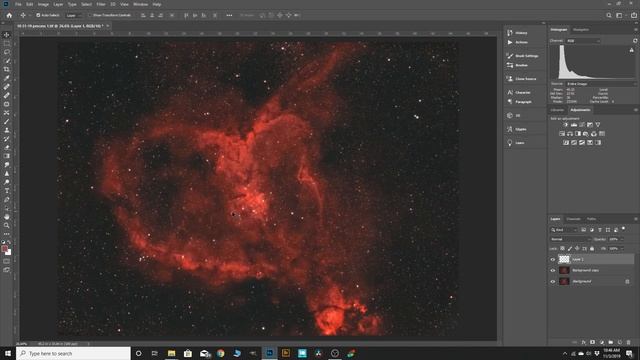The image size is (640, 360).
Task: Select the Type tool
Action: (x=7, y=191)
